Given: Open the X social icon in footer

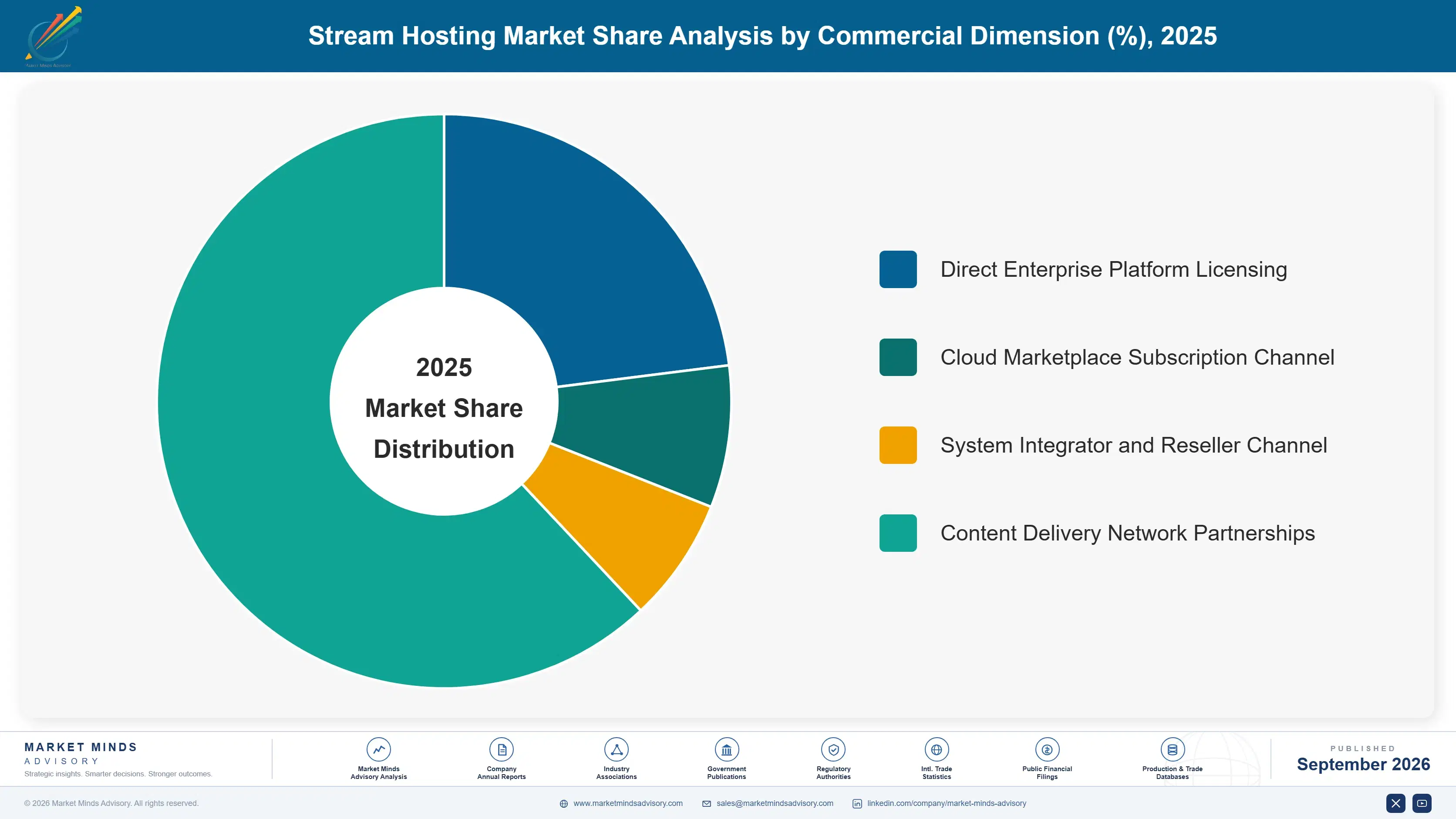Looking at the screenshot, I should click(1395, 803).
